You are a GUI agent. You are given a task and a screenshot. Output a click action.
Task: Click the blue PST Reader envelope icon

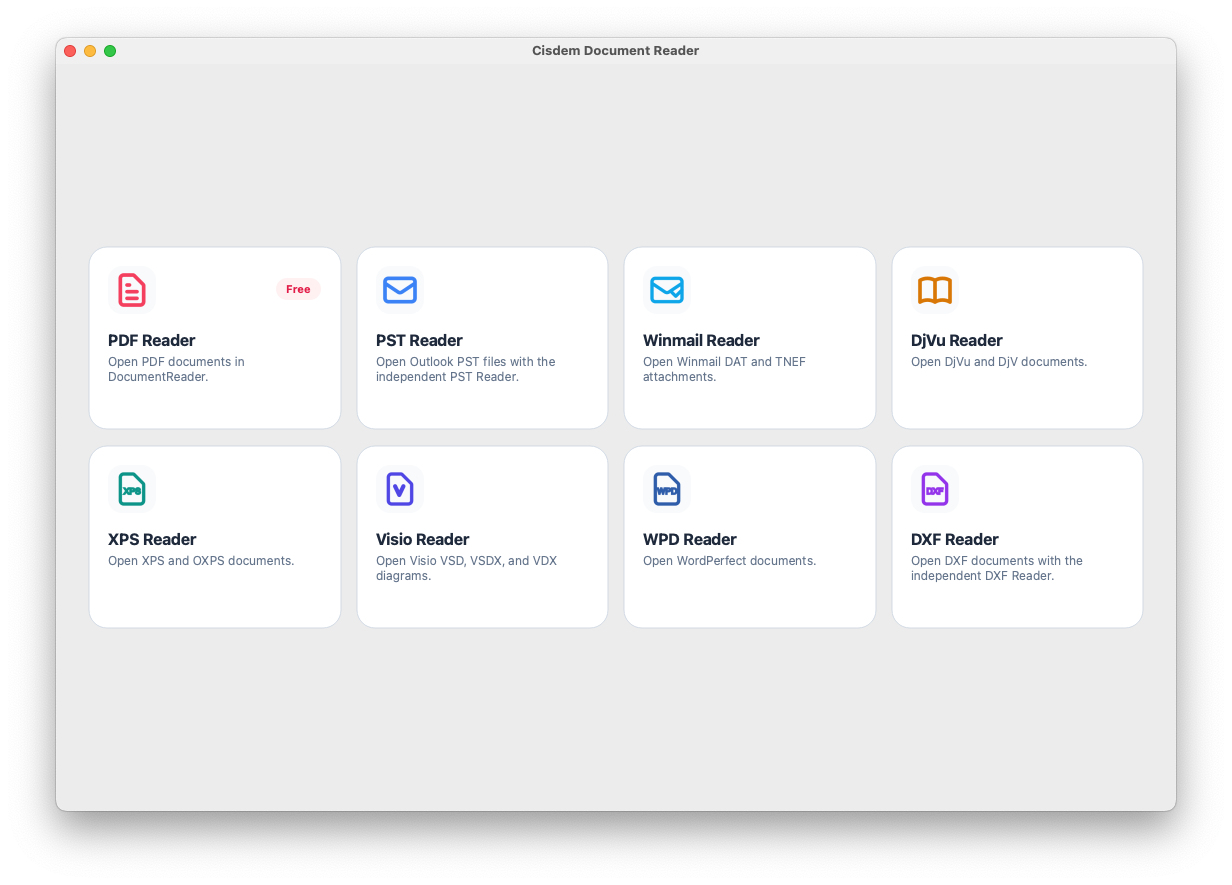pyautogui.click(x=400, y=290)
